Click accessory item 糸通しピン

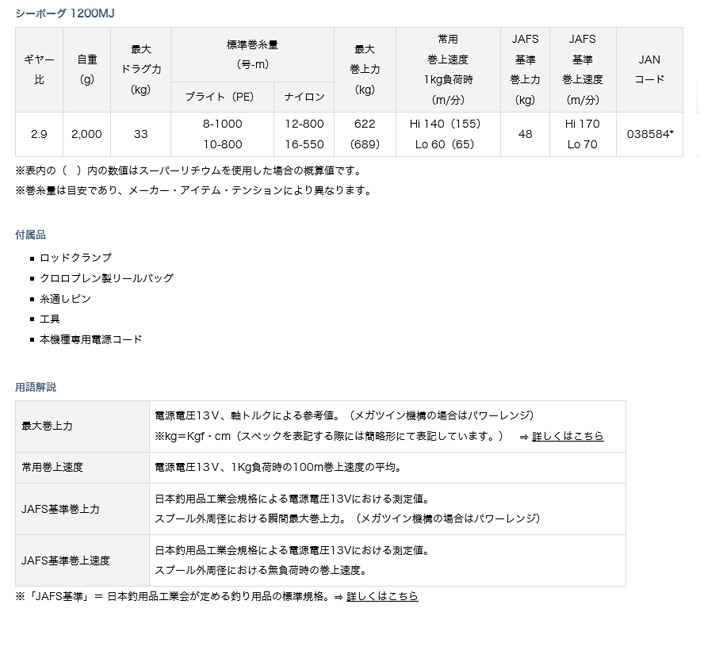point(65,299)
